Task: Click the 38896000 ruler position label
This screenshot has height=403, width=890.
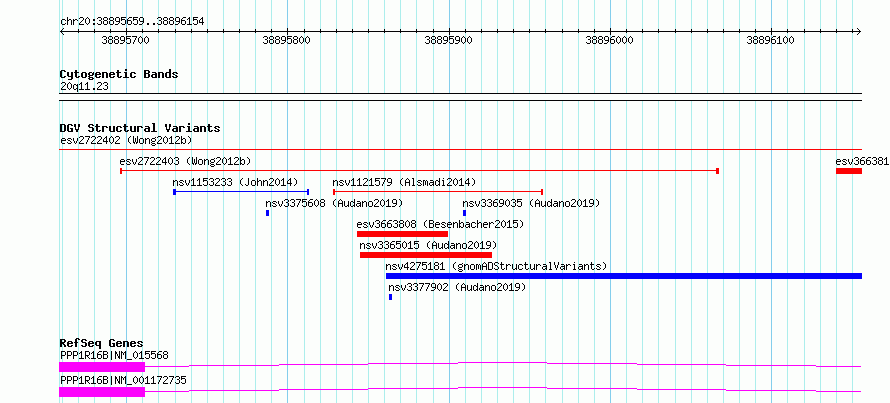Action: 610,40
